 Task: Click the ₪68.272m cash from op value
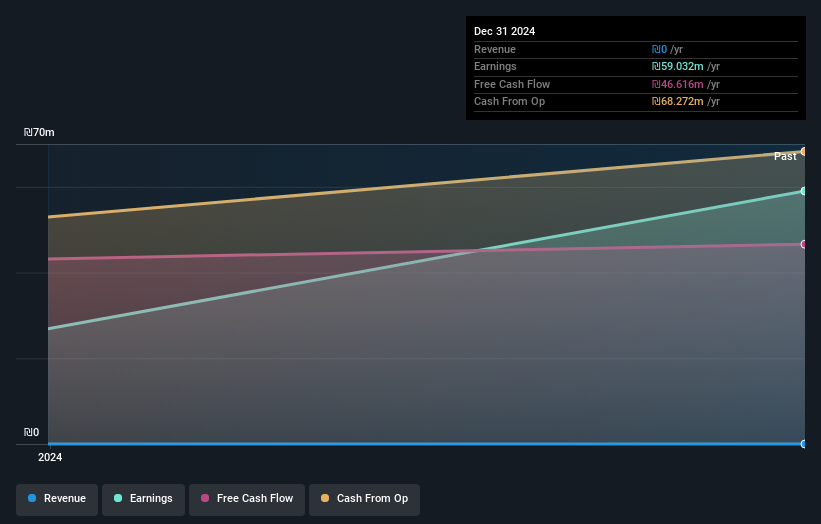click(678, 102)
